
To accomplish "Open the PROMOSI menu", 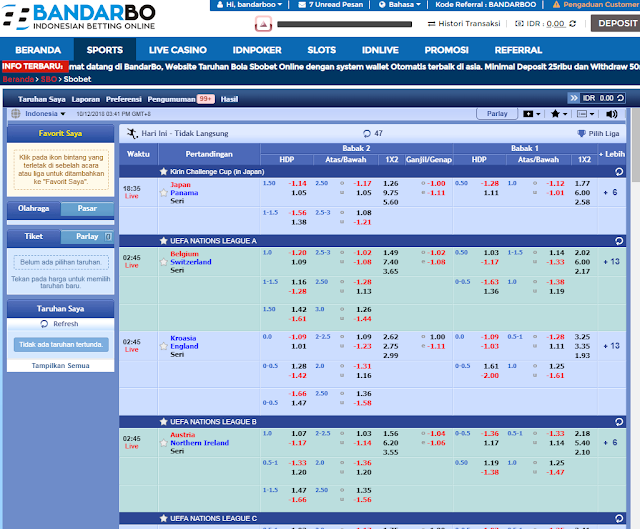I will click(x=447, y=50).
